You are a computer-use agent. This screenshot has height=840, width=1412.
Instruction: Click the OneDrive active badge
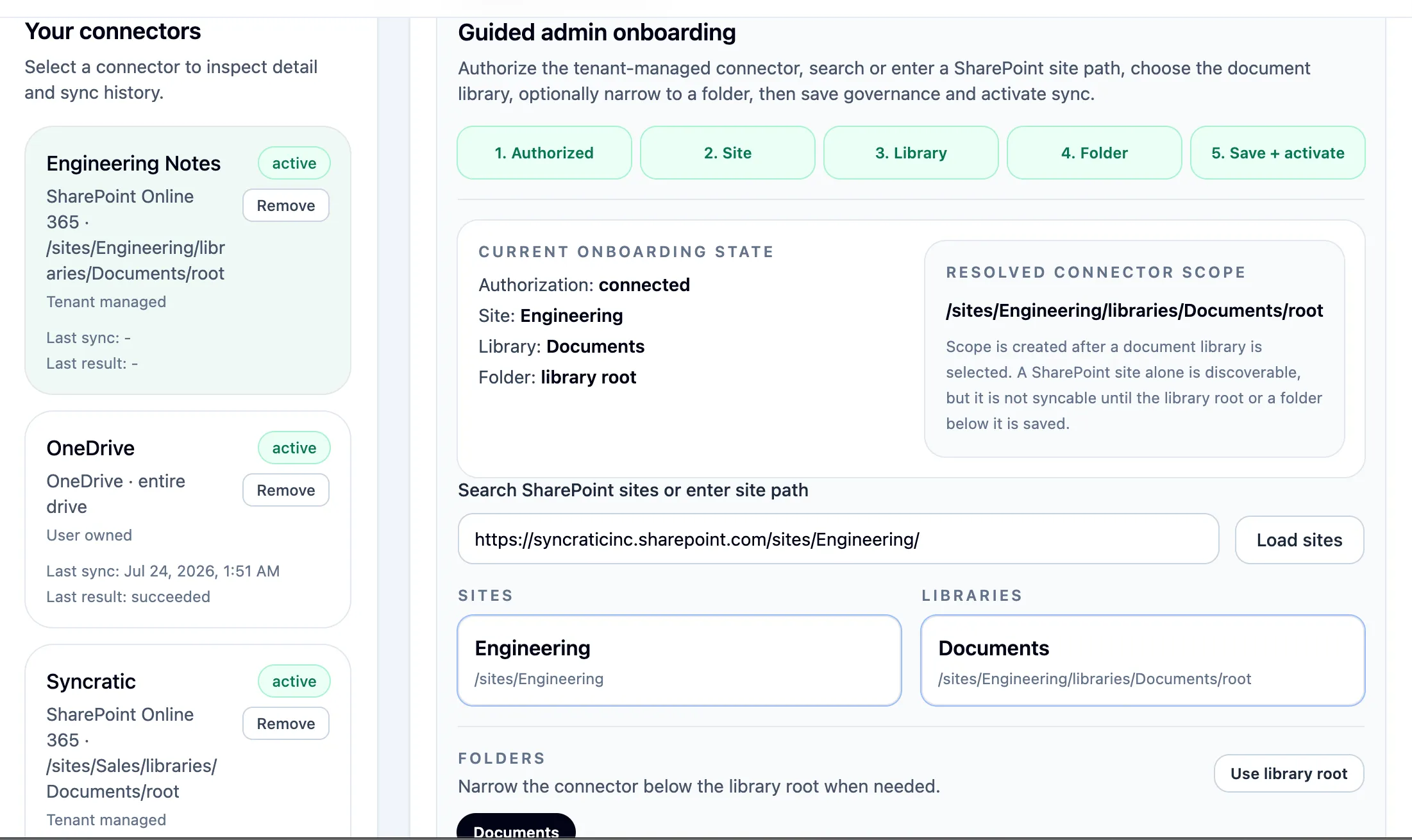[x=294, y=448]
